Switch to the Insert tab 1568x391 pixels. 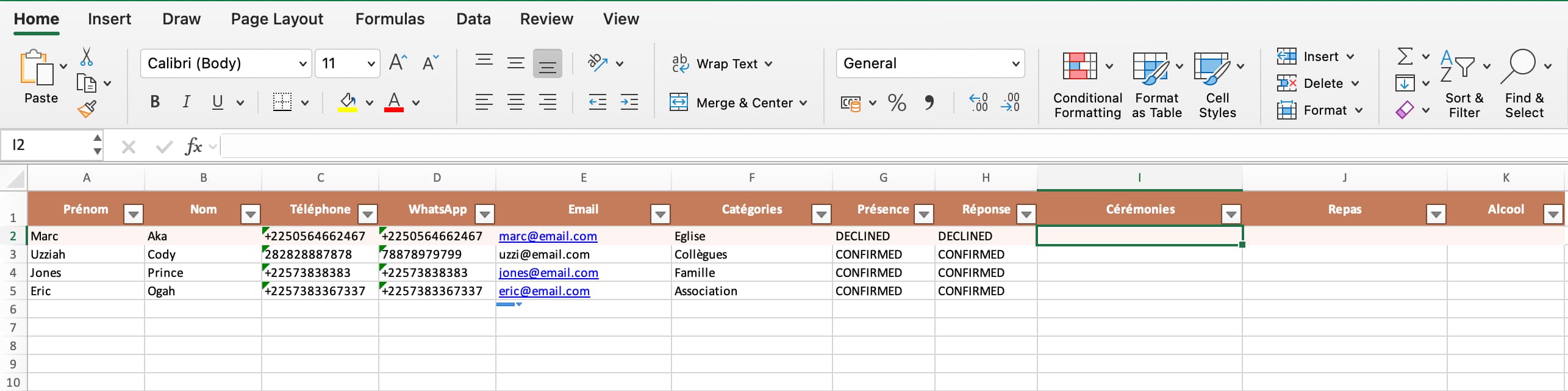(109, 19)
